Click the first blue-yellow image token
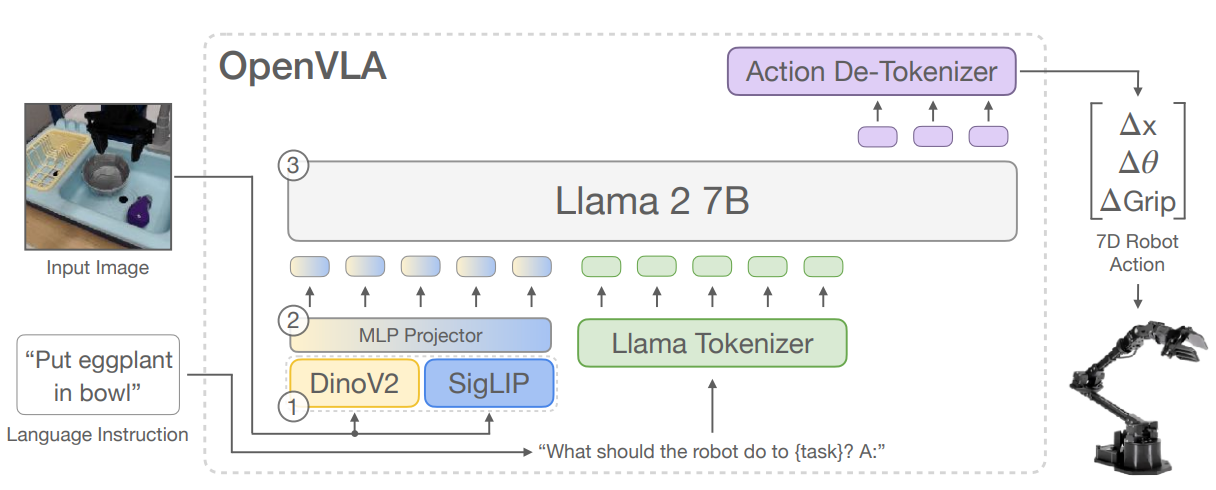The height and width of the screenshot is (490, 1216). (309, 267)
